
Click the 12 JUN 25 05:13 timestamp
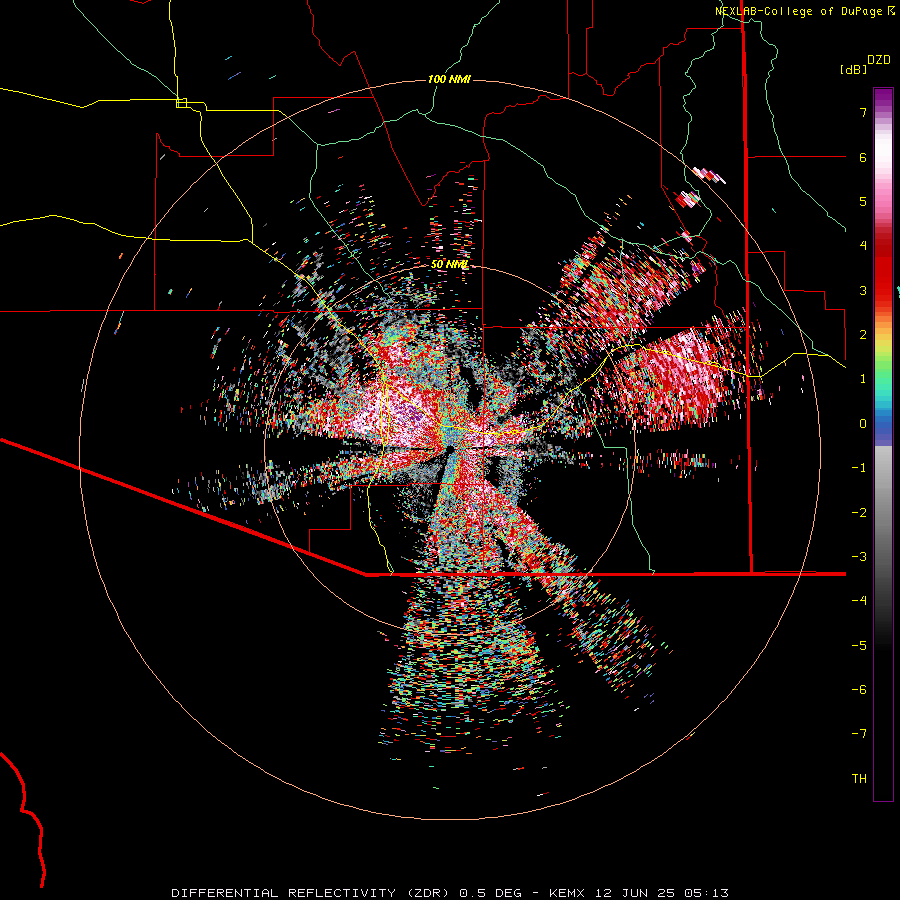[x=662, y=893]
